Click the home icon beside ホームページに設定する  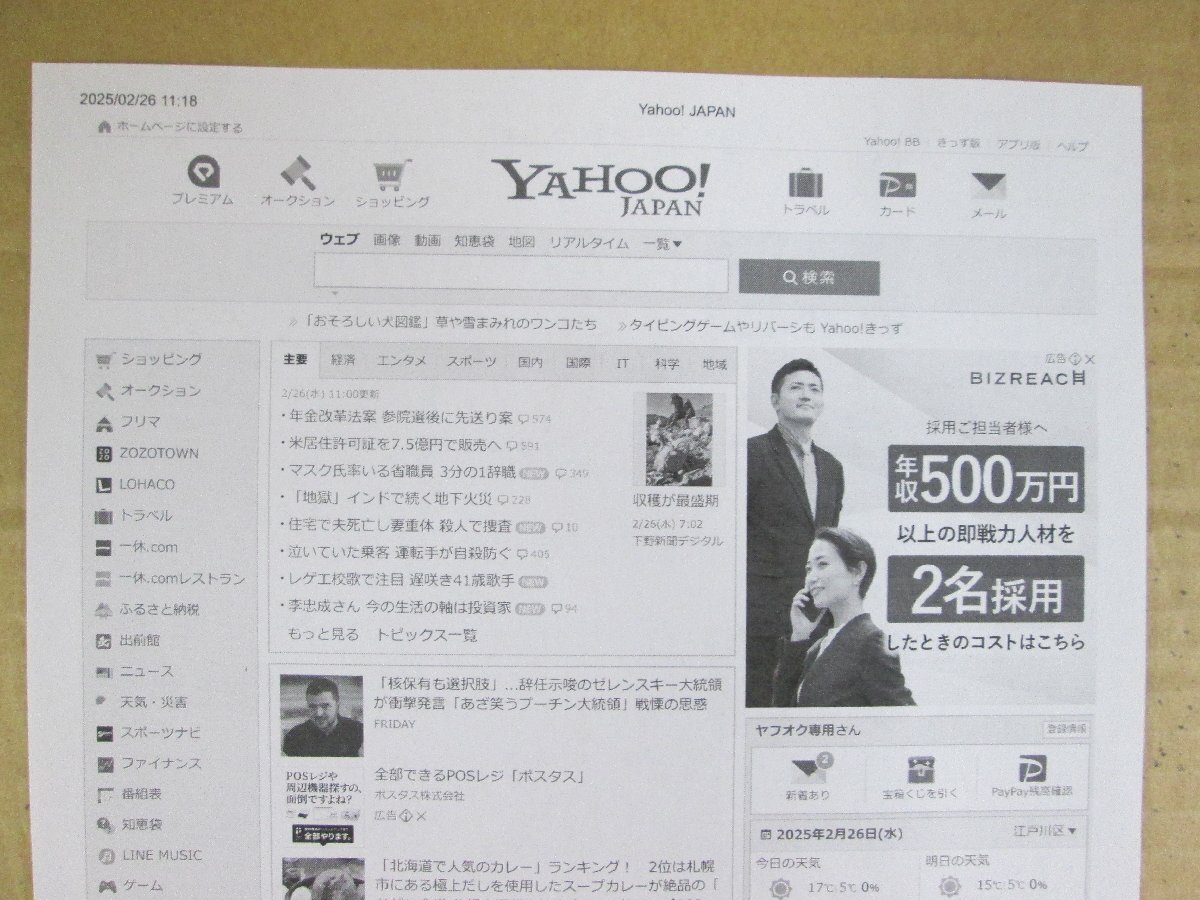pos(104,127)
